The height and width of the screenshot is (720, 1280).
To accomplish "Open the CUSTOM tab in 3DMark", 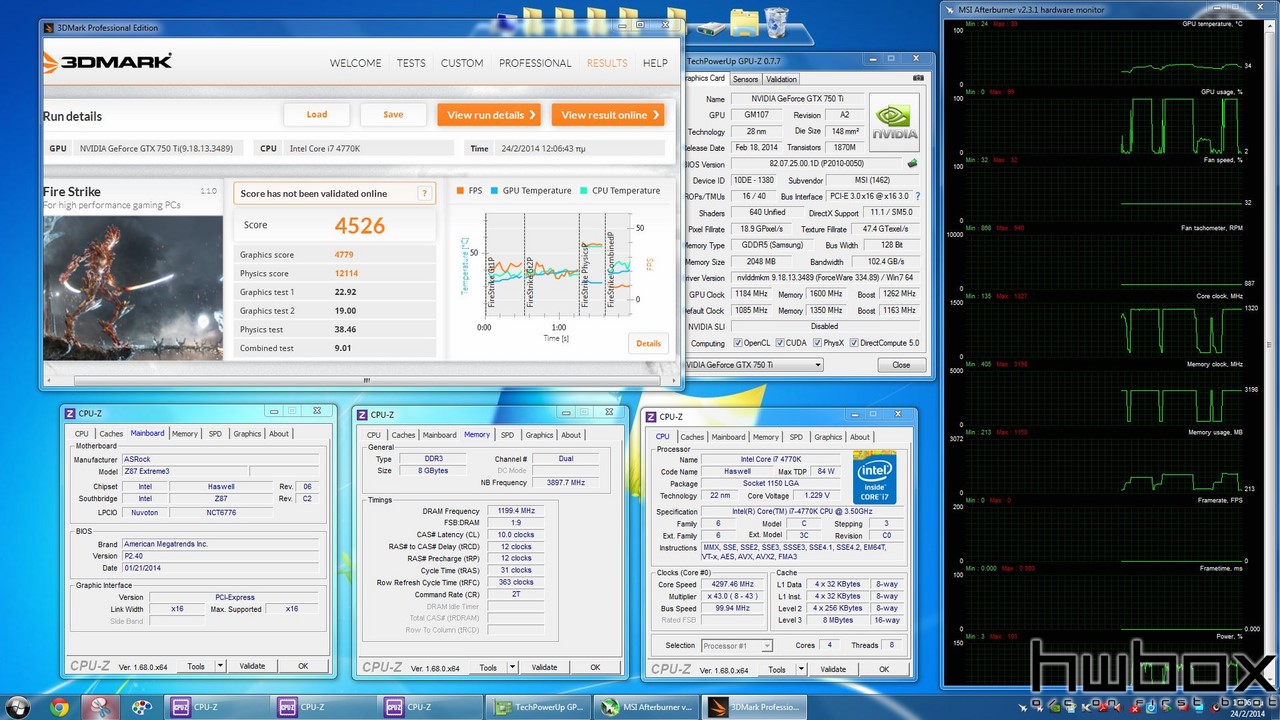I will 462,63.
